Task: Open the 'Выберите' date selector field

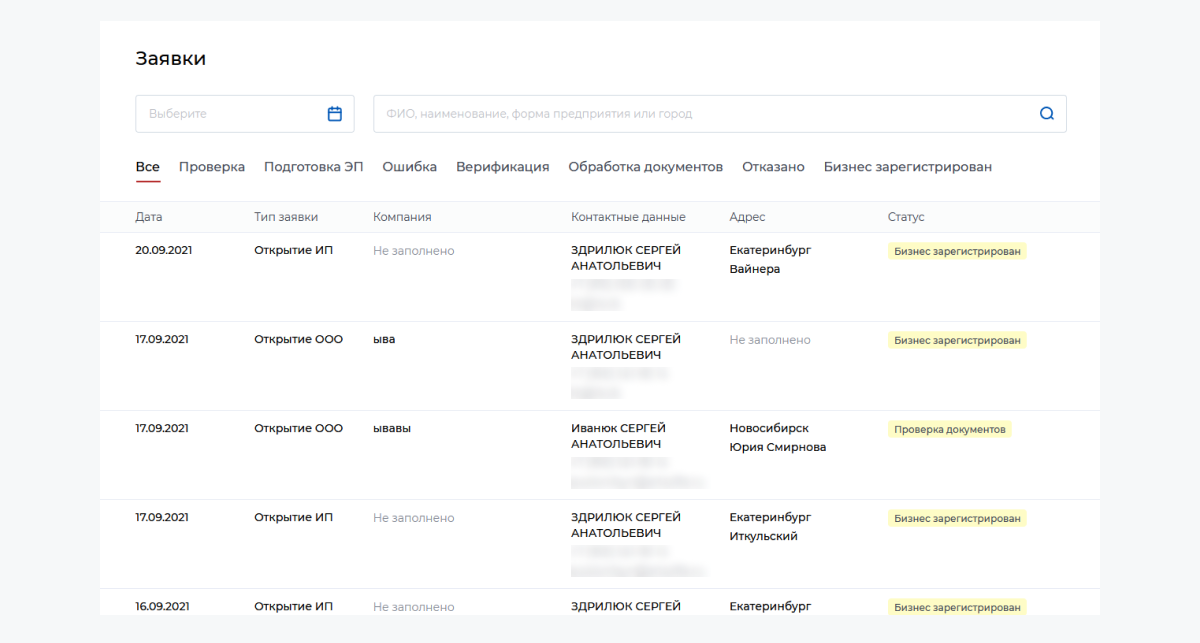Action: (235, 114)
